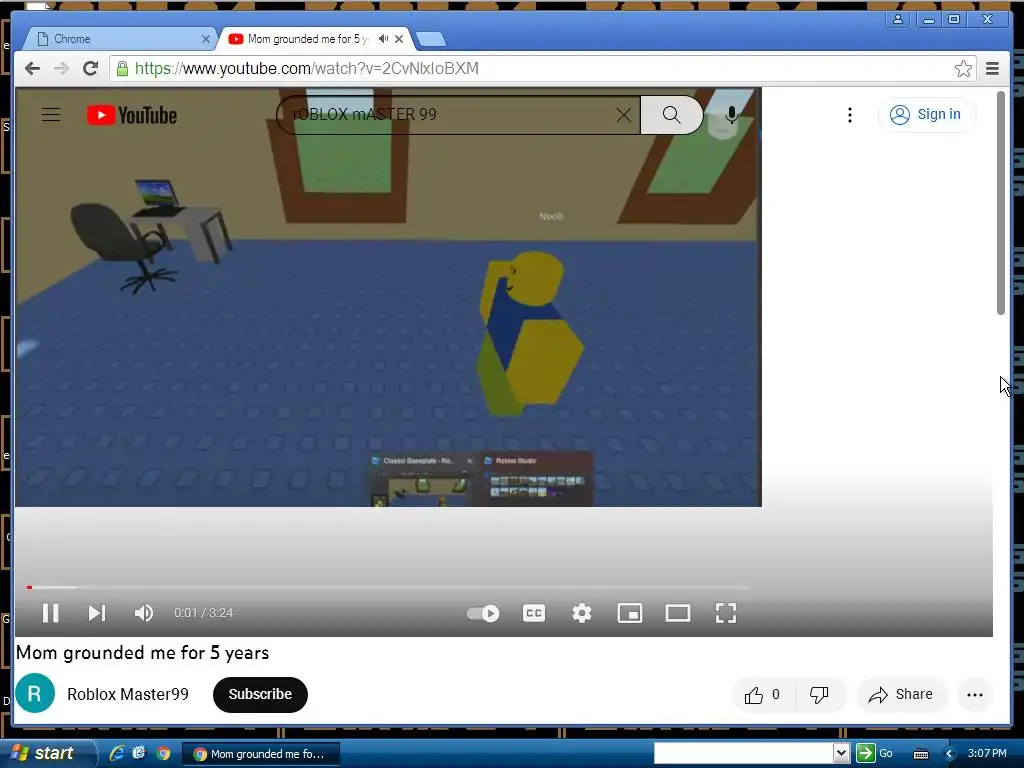Enter fullscreen video mode
The width and height of the screenshot is (1024, 768).
[x=726, y=613]
